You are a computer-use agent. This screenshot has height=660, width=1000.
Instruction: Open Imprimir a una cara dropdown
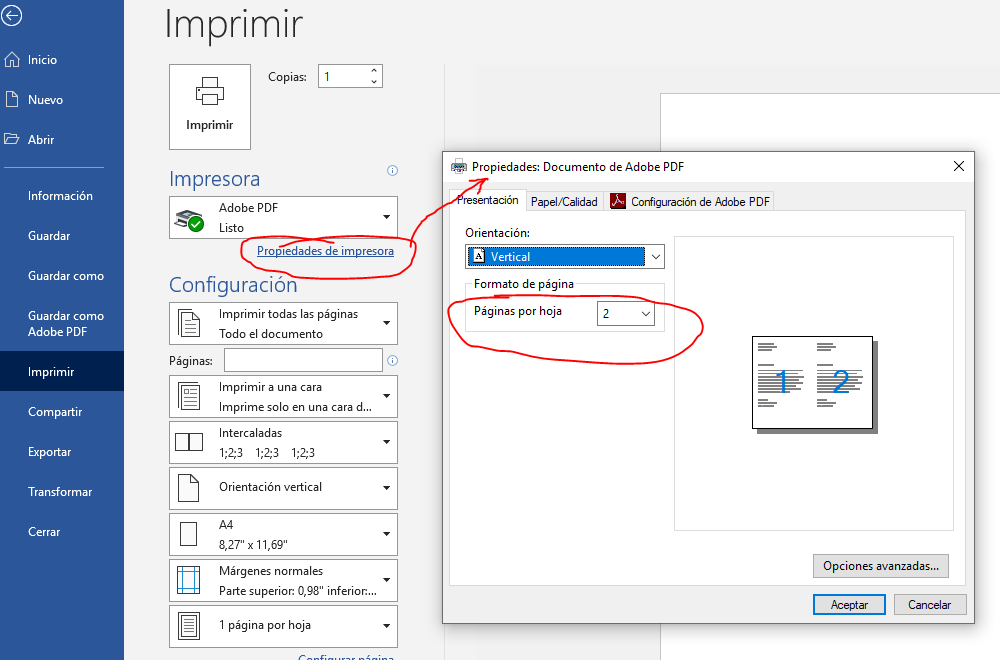coord(283,397)
